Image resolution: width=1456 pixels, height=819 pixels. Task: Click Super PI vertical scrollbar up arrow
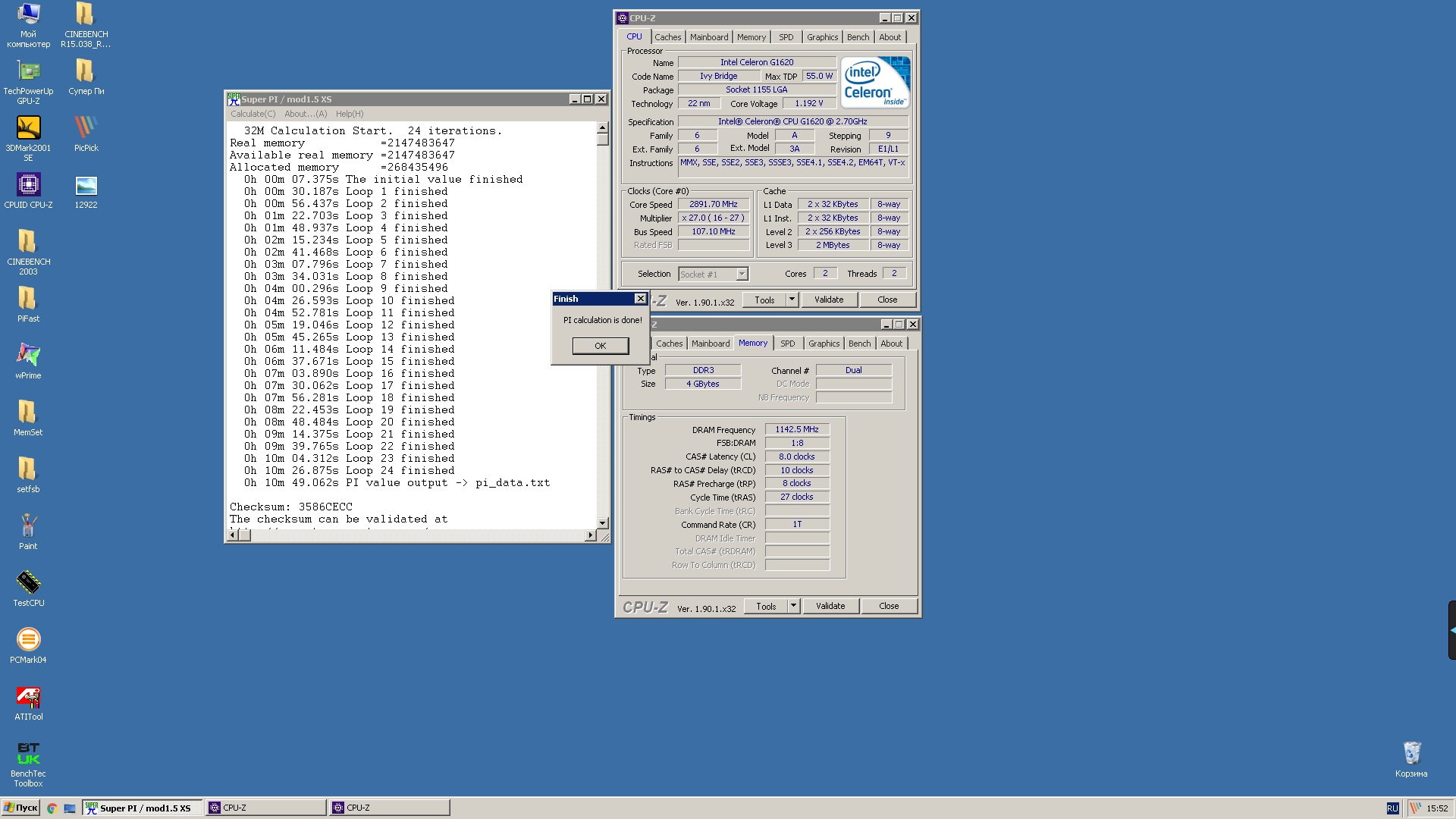coord(602,128)
